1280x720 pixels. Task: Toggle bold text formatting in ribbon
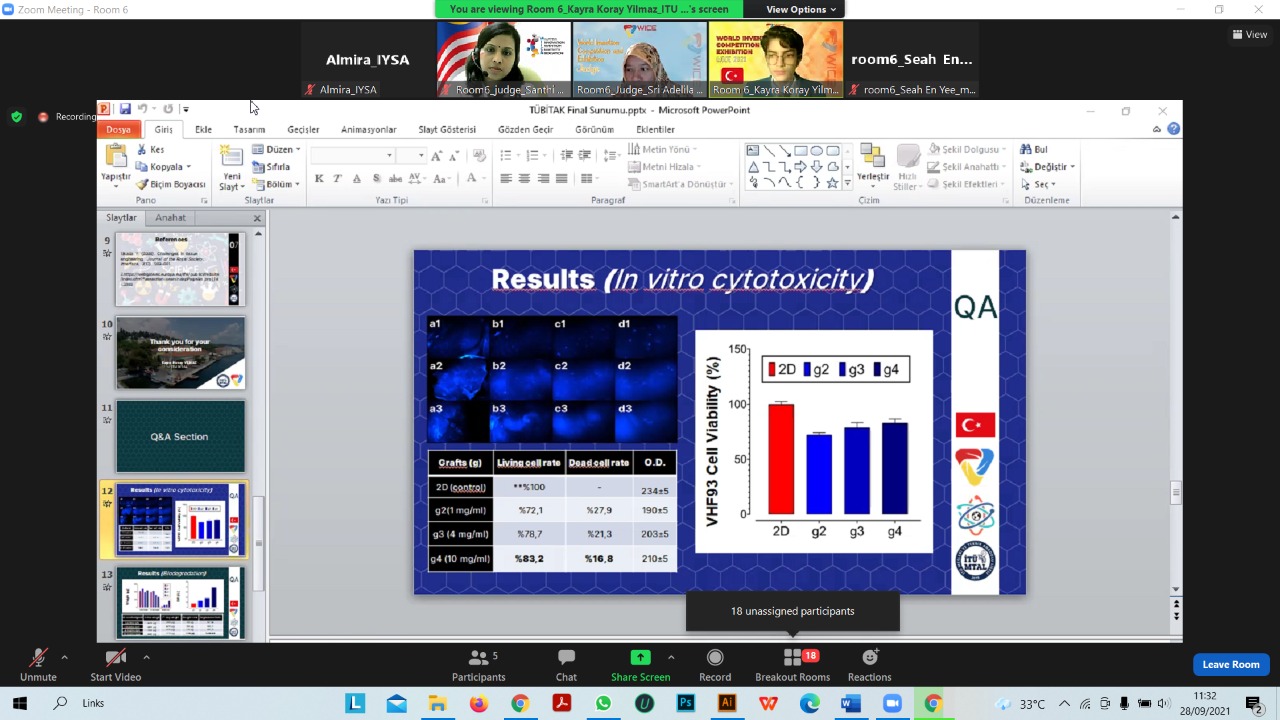click(x=319, y=179)
